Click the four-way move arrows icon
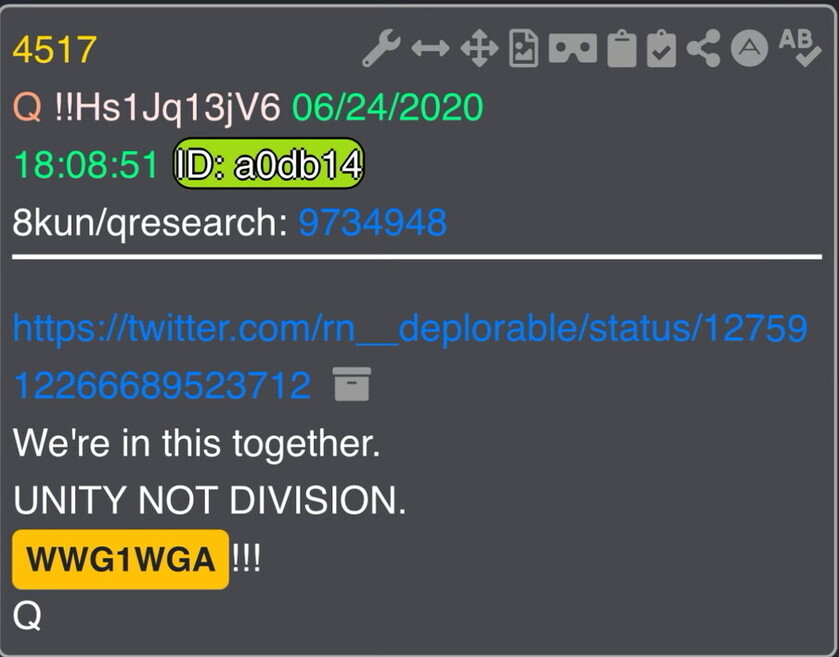This screenshot has height=657, width=839. click(479, 49)
